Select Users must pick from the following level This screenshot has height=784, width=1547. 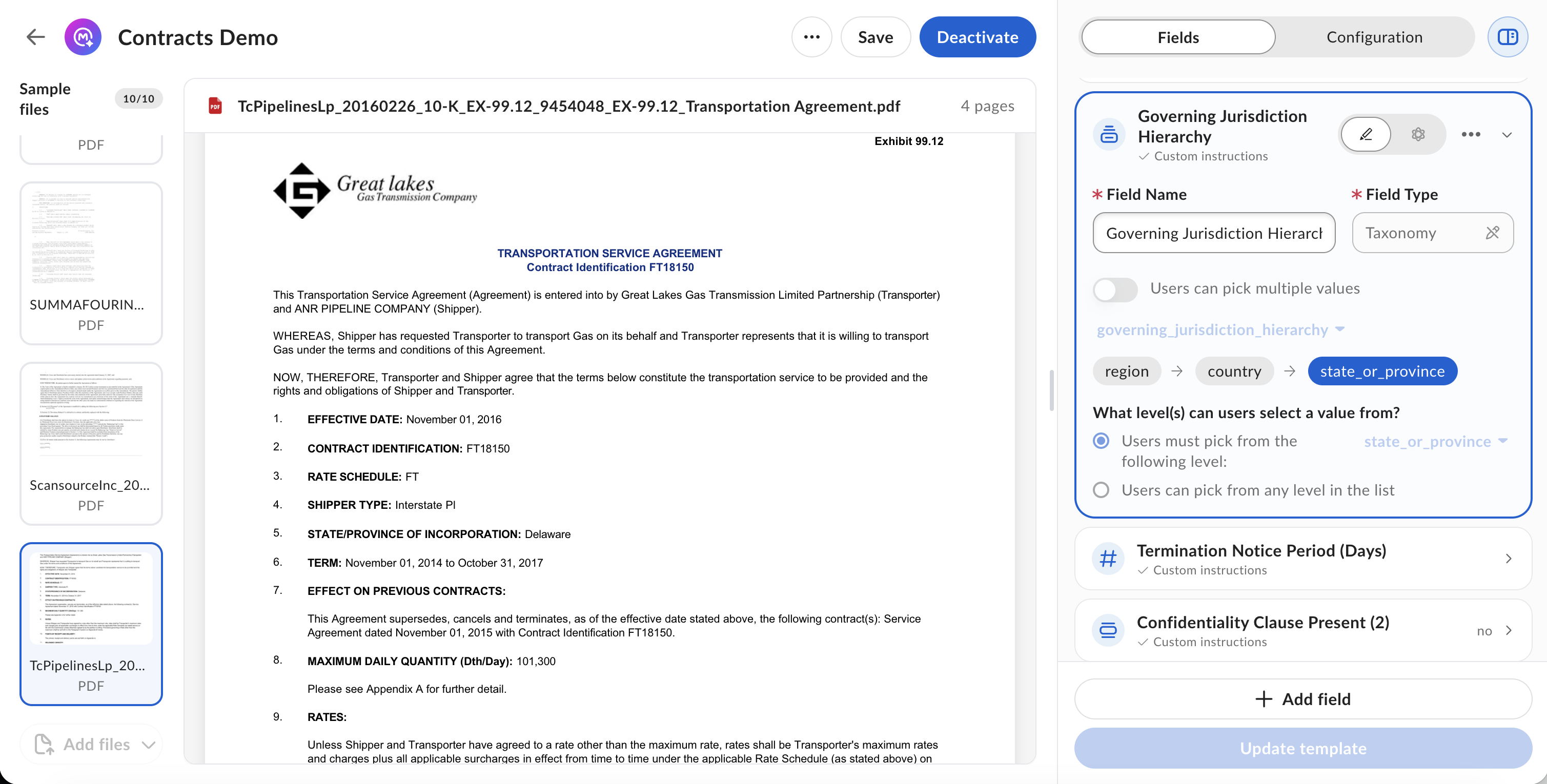click(1101, 441)
